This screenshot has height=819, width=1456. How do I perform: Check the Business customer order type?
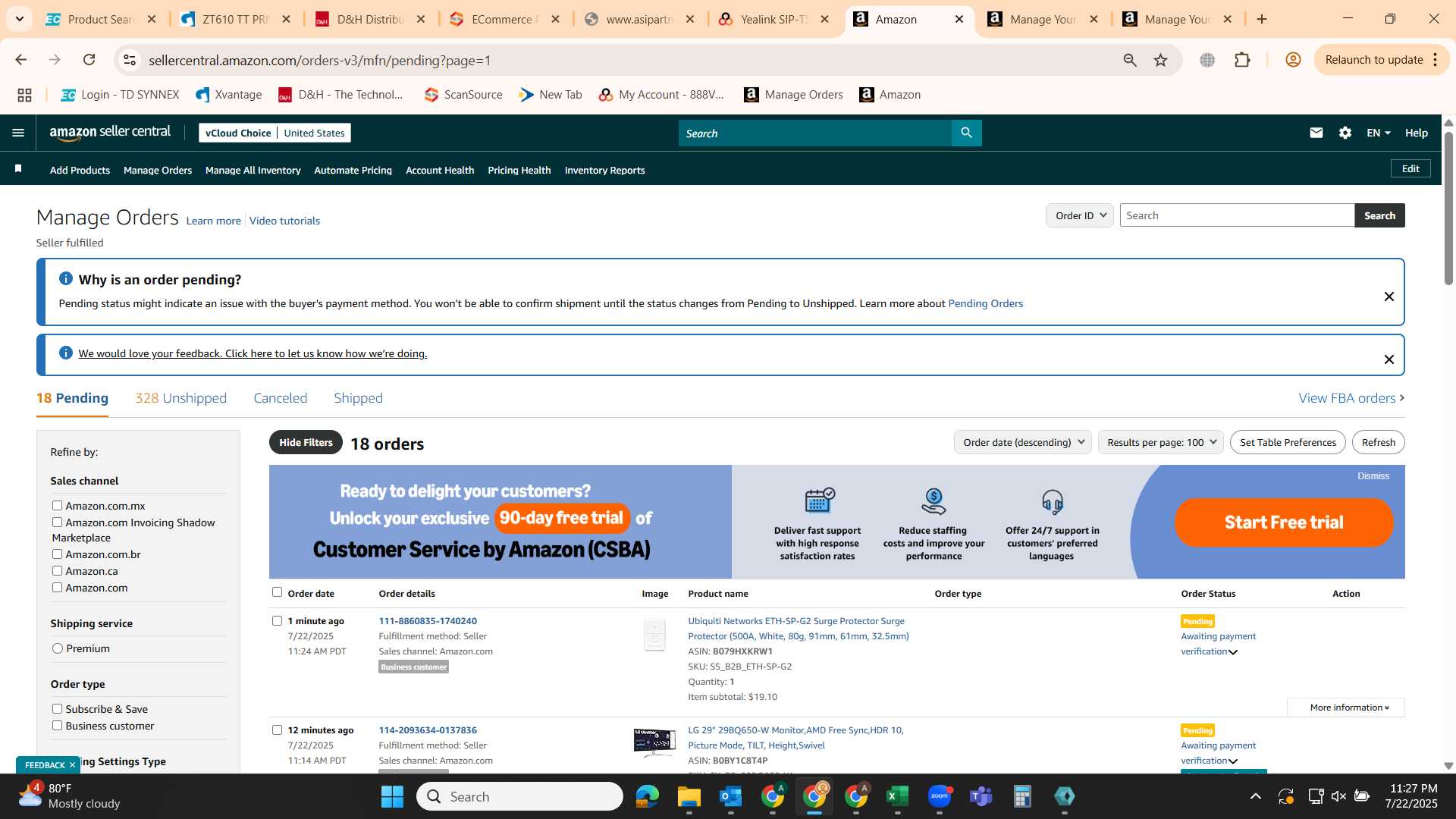coord(57,725)
